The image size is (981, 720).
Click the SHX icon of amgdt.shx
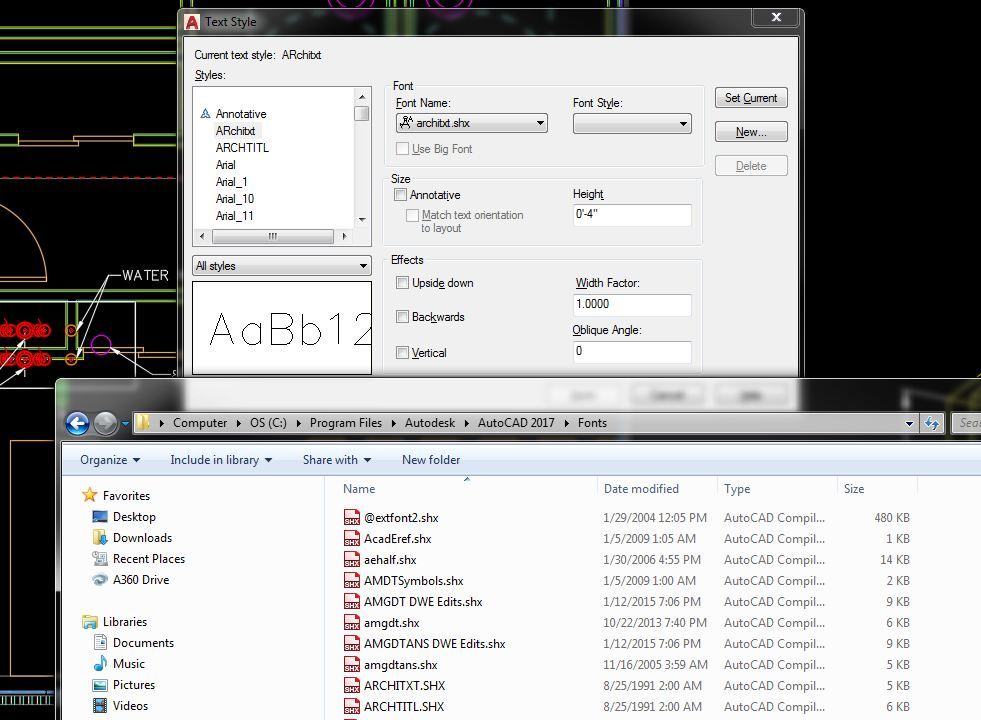tap(352, 622)
